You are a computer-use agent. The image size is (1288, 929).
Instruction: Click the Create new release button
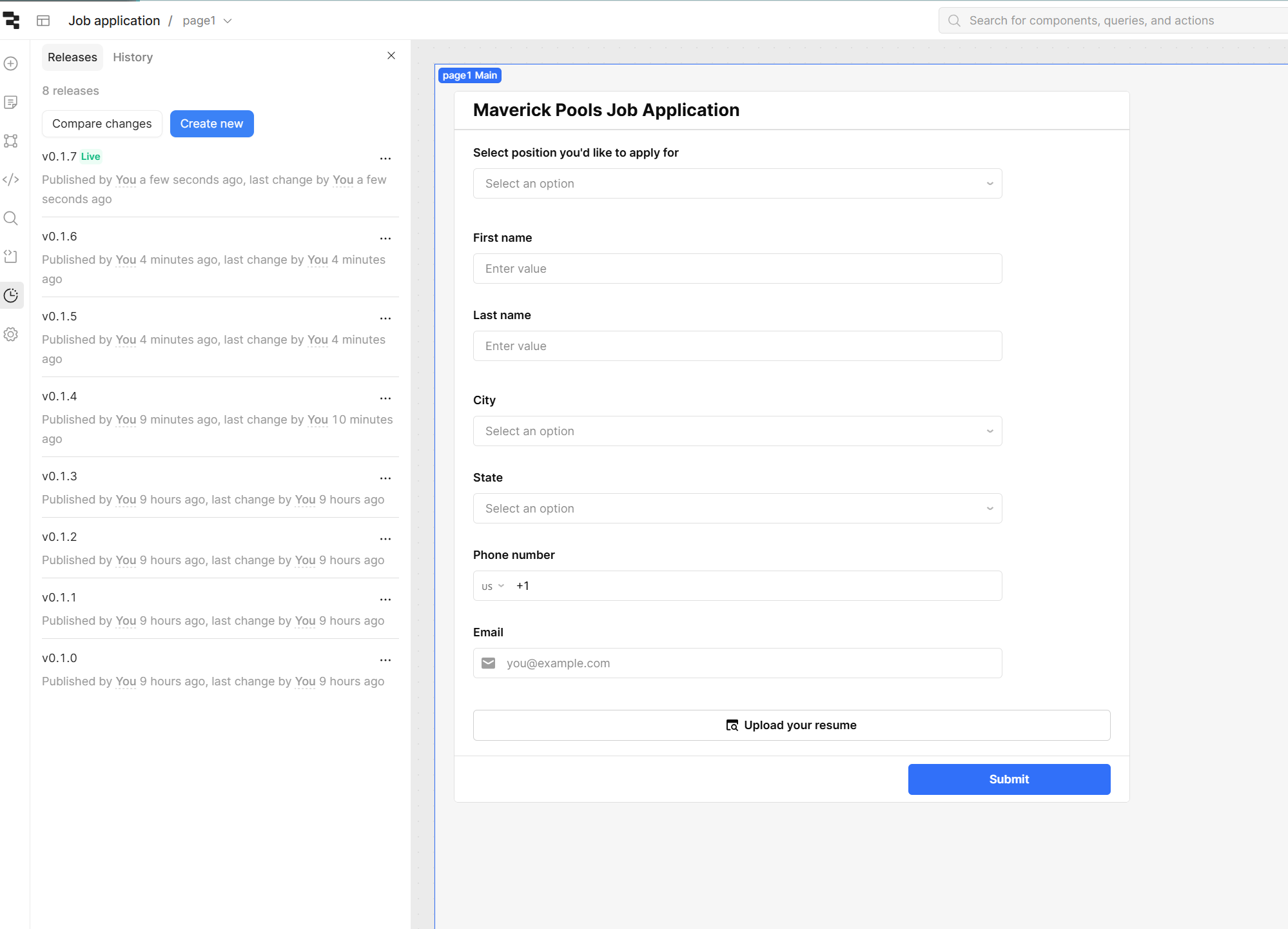[212, 124]
